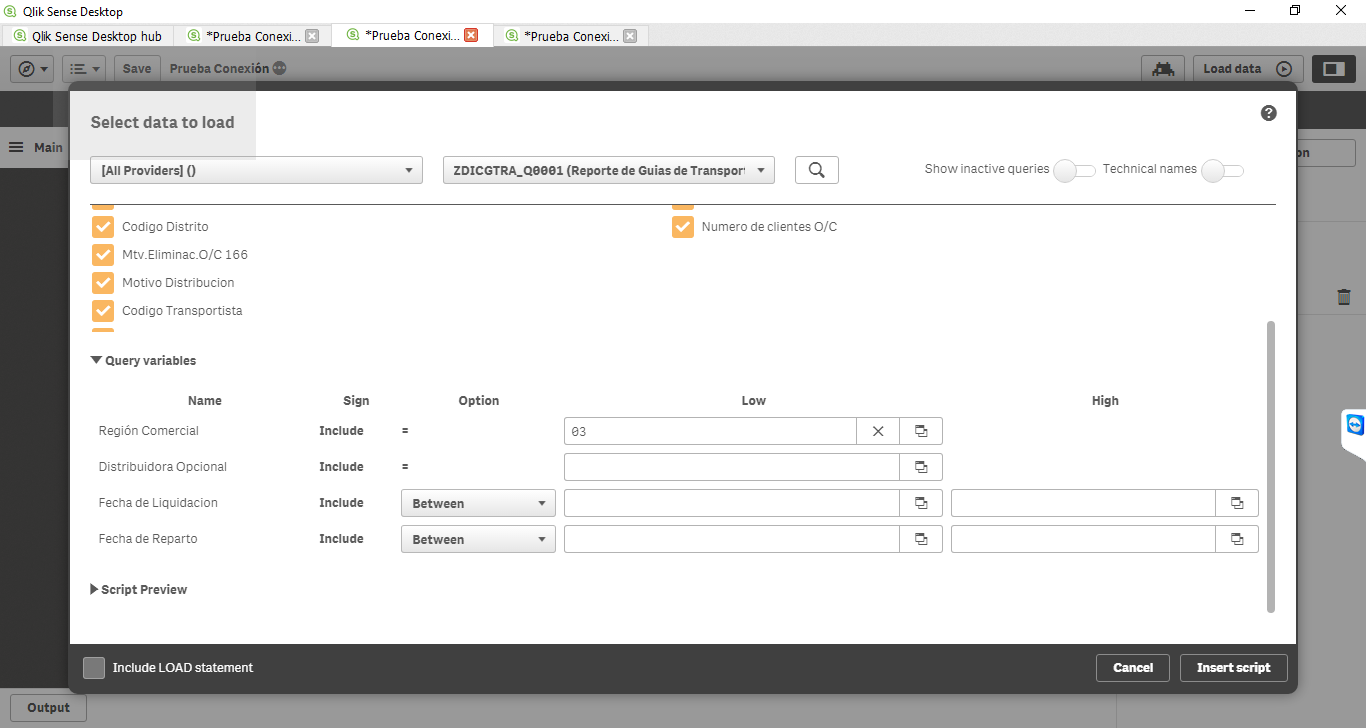Uncheck Codigo Distrito field
Viewport: 1366px width, 728px height.
[103, 227]
